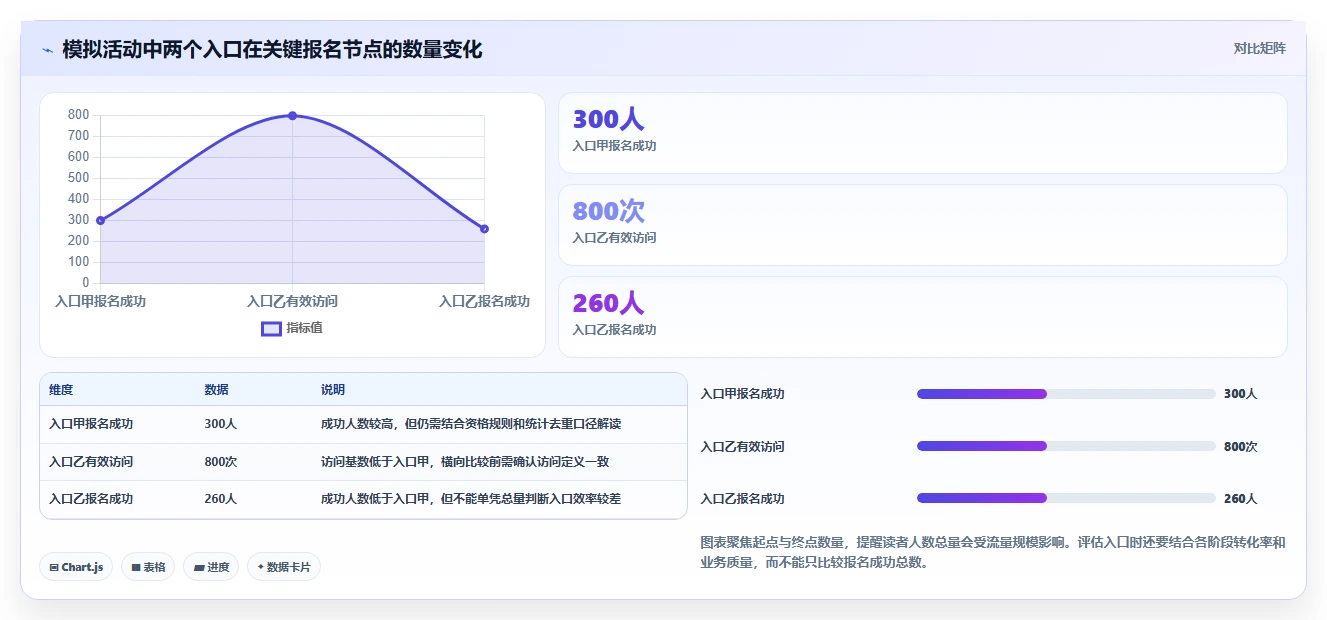Click the 表格 tag chip
Screen dimensions: 1327x620
point(148,567)
